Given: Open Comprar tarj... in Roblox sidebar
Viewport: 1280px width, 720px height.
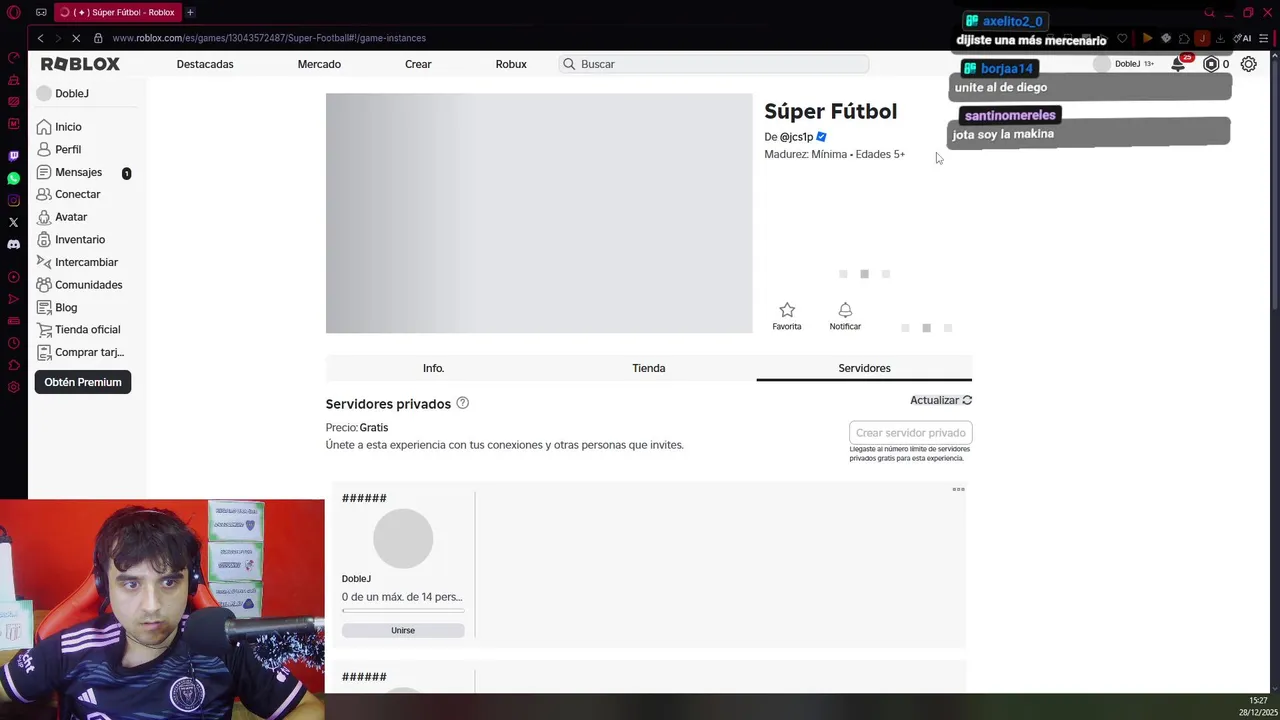Looking at the screenshot, I should pos(80,352).
